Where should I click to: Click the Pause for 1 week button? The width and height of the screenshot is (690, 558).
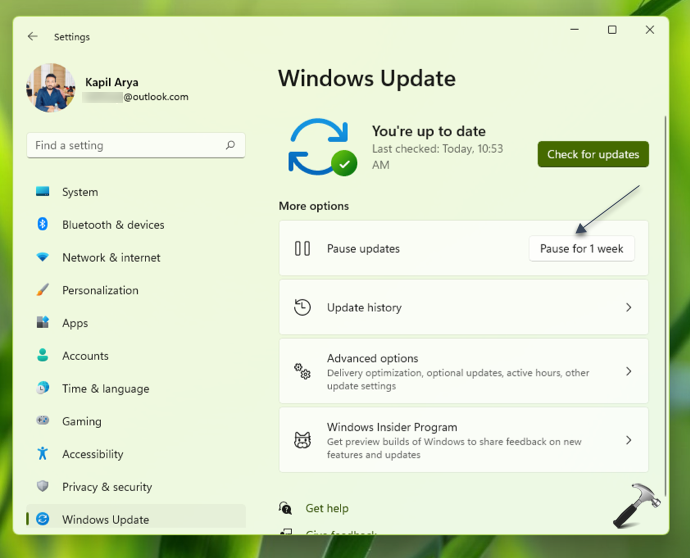tap(581, 249)
